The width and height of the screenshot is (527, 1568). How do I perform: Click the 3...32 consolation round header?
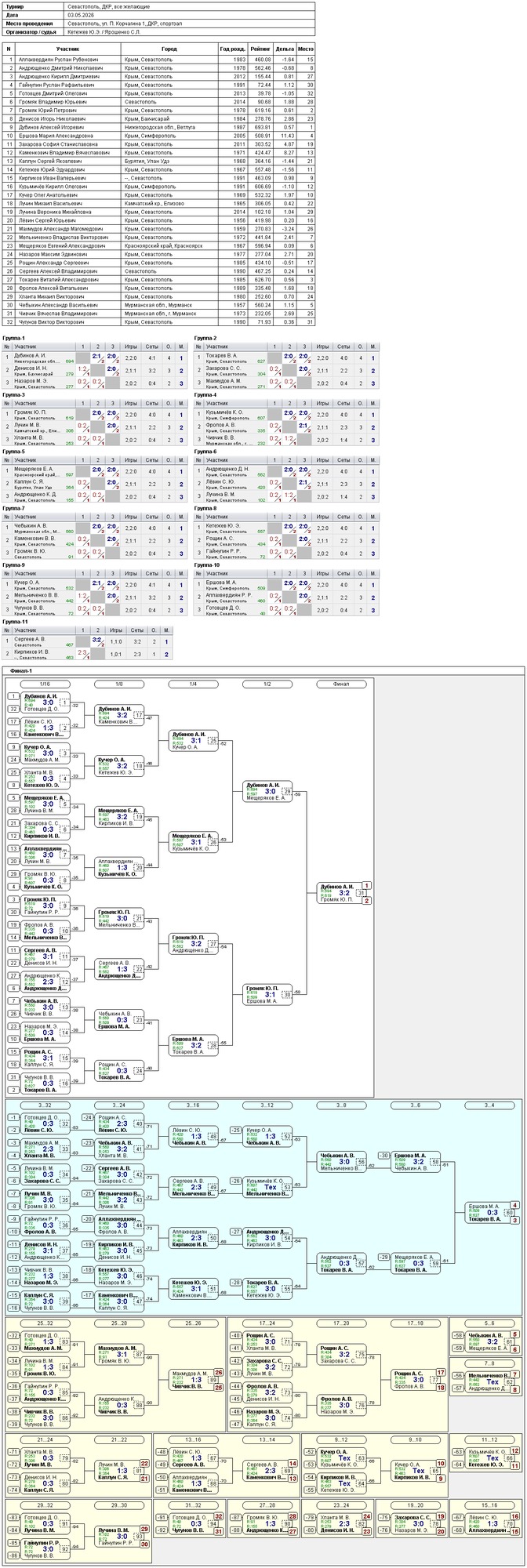tap(46, 1105)
